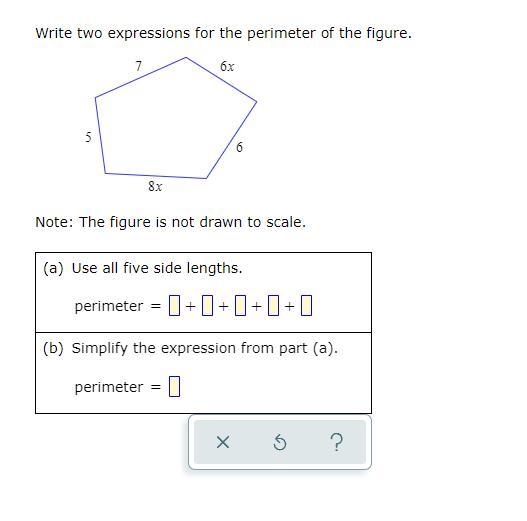Click the simplified perimeter box in part (b)

174,386
